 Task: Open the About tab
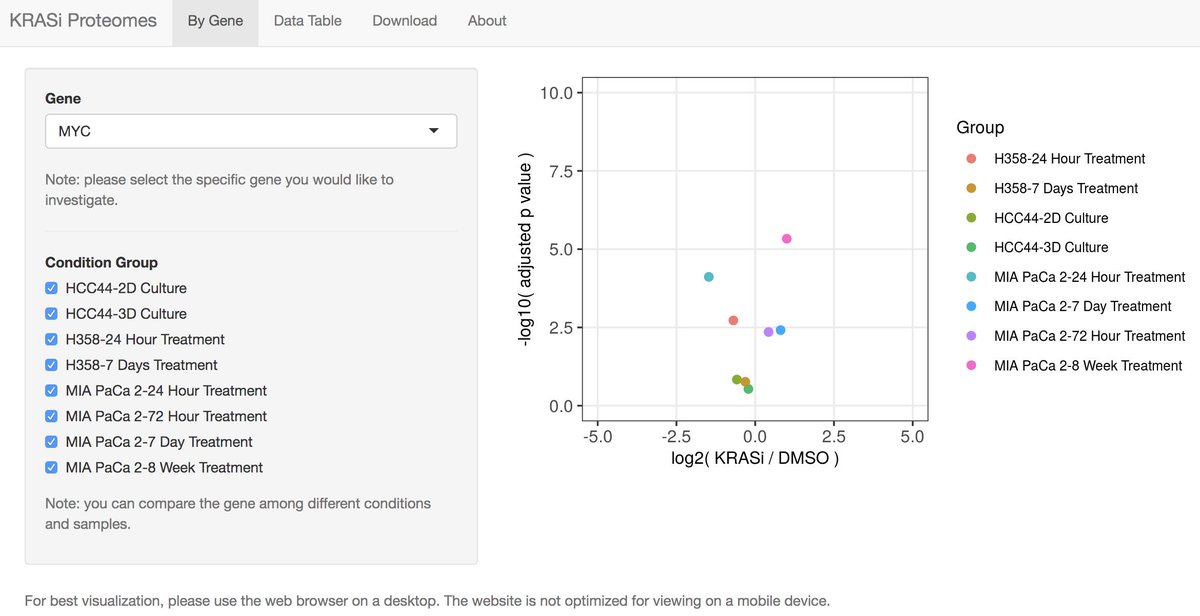tap(487, 20)
